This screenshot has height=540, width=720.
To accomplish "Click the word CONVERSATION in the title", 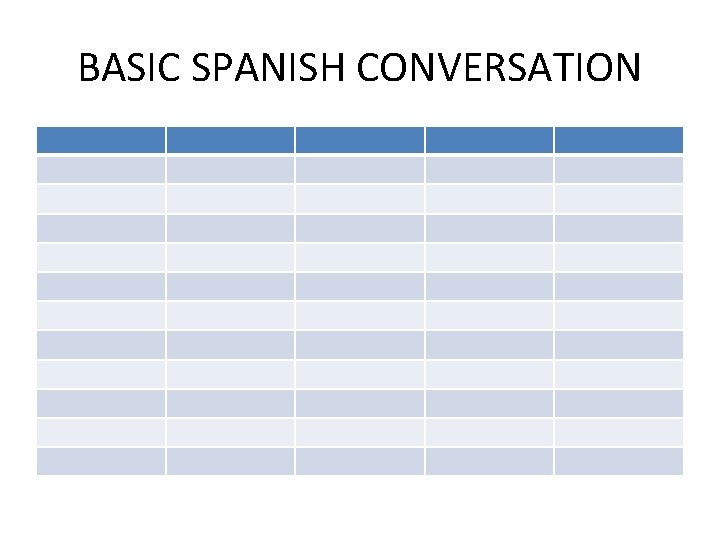I will pos(499,68).
